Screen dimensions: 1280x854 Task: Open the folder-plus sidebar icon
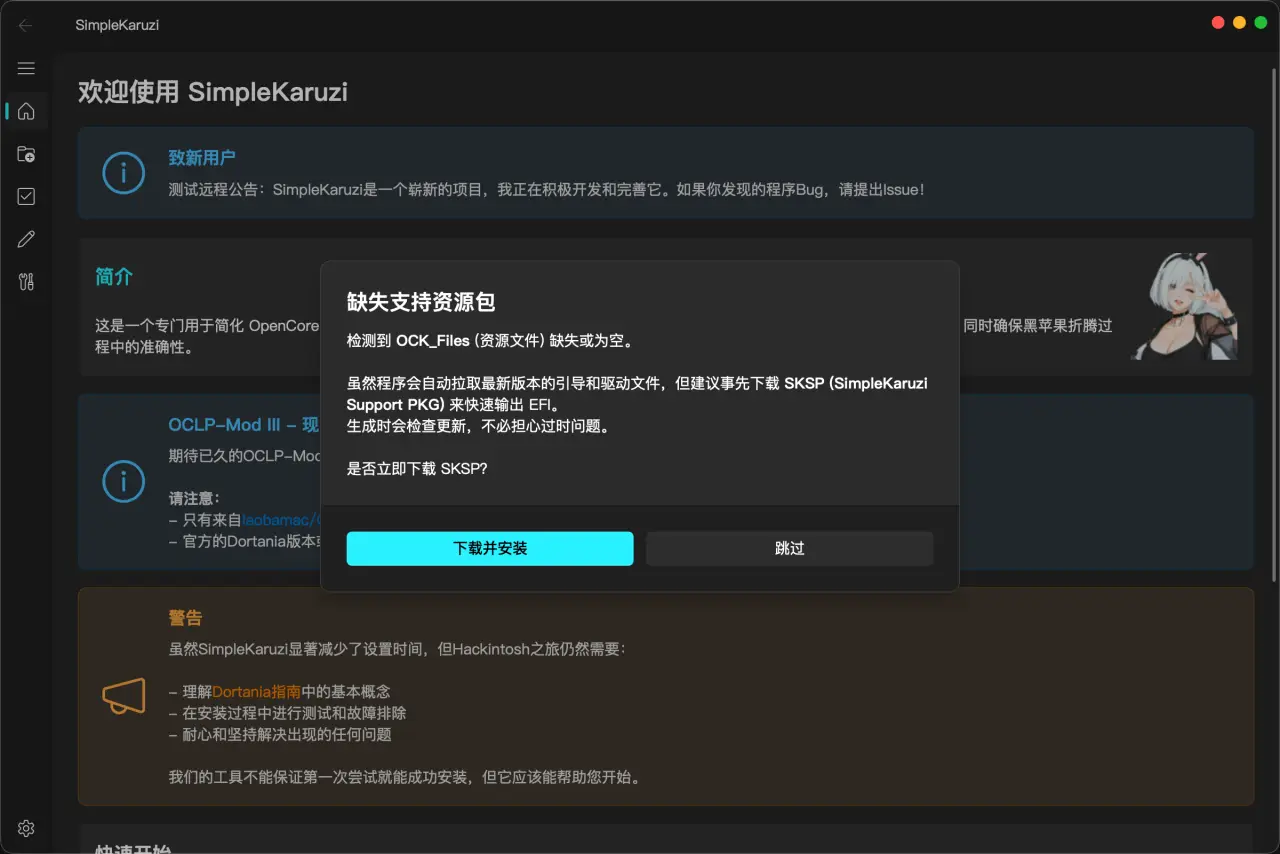point(26,154)
